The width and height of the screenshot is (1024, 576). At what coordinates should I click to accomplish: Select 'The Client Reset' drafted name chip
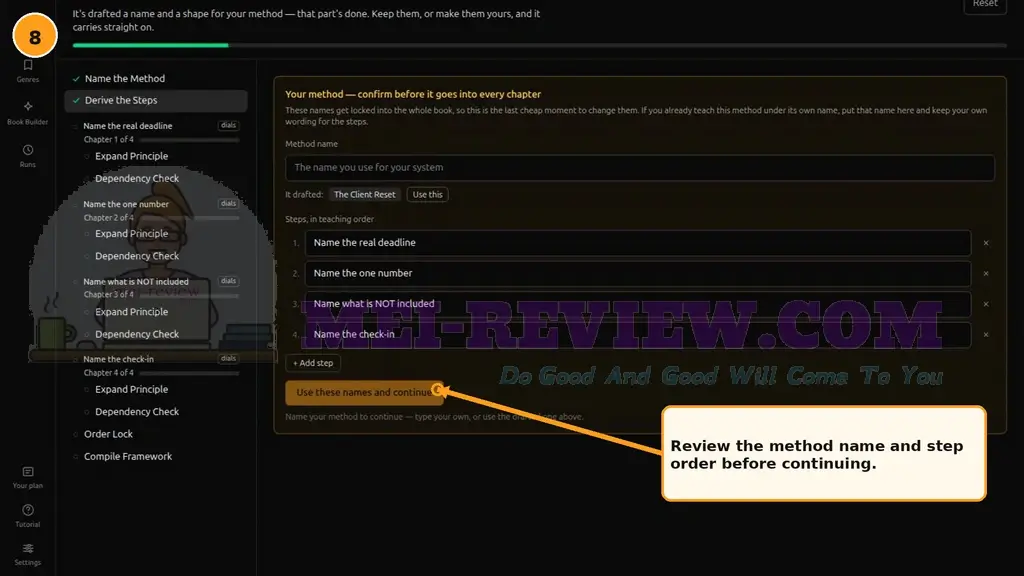364,195
